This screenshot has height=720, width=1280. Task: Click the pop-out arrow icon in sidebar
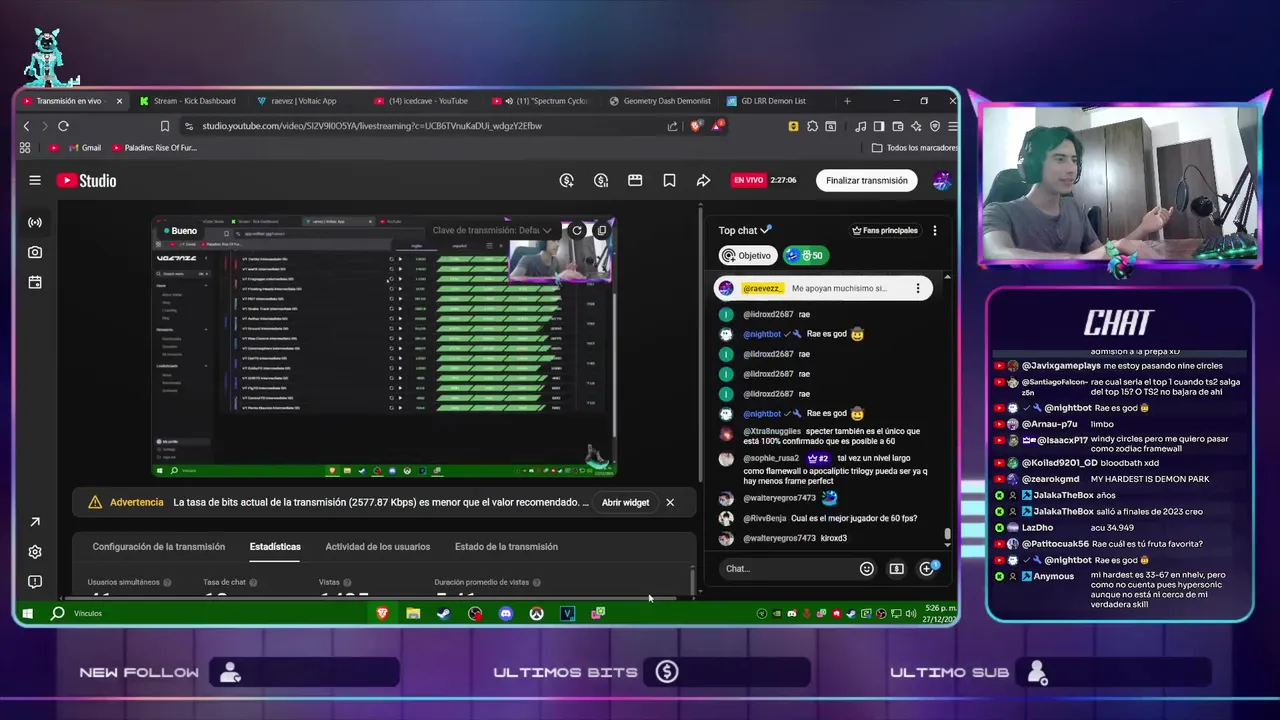click(x=35, y=522)
